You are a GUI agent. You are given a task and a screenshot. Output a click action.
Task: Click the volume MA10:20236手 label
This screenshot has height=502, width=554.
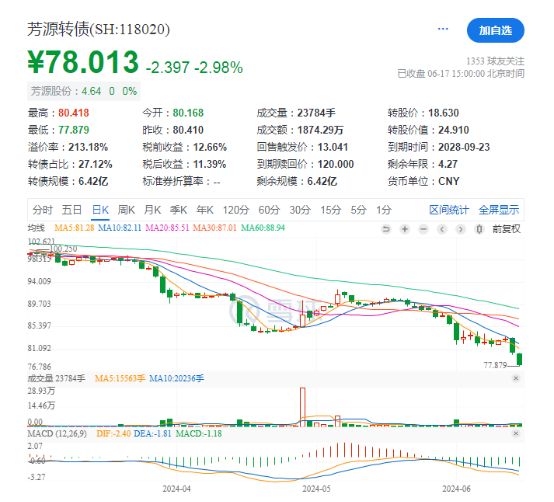point(177,378)
